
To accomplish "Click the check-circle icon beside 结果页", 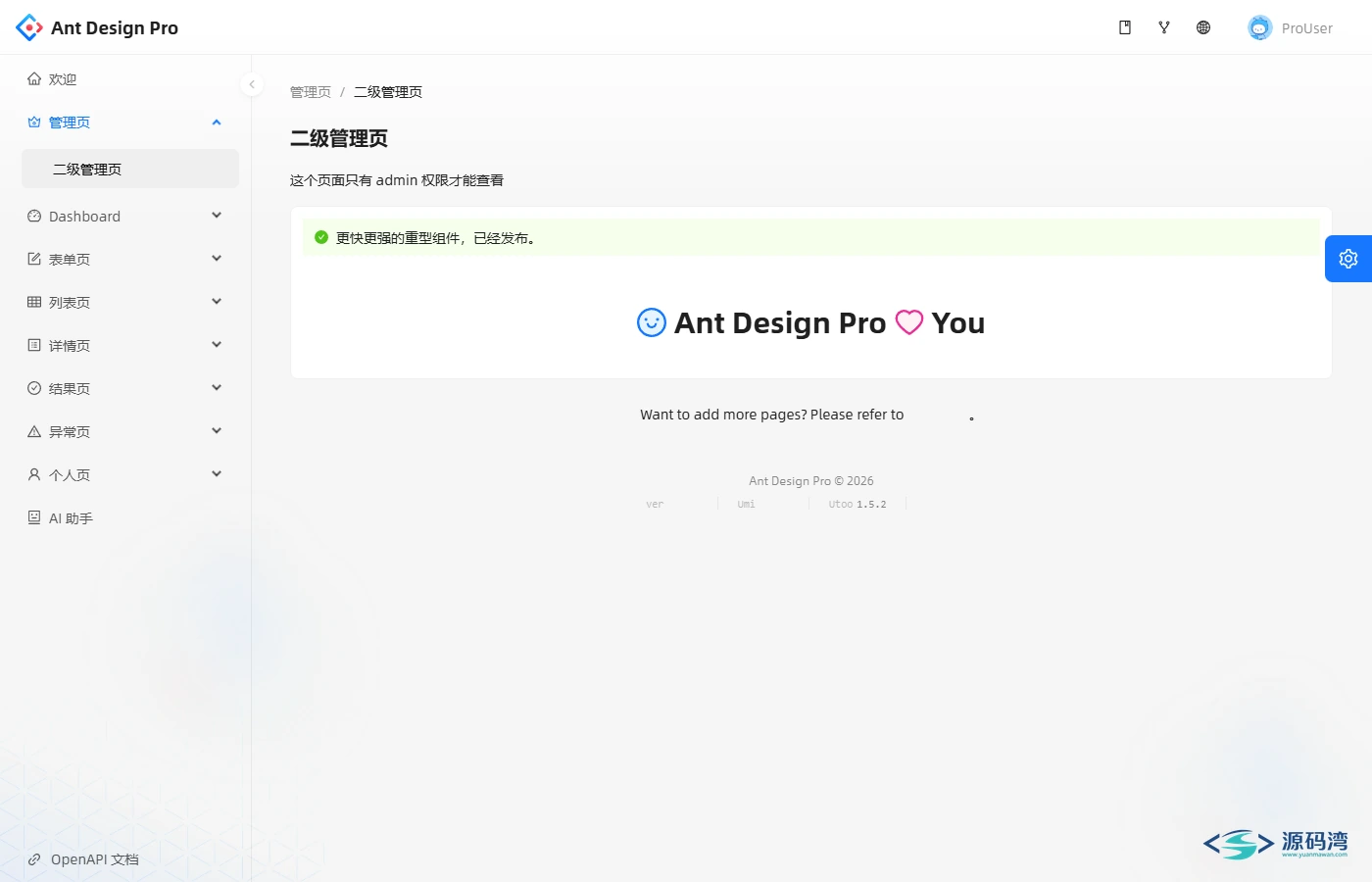I will [34, 389].
